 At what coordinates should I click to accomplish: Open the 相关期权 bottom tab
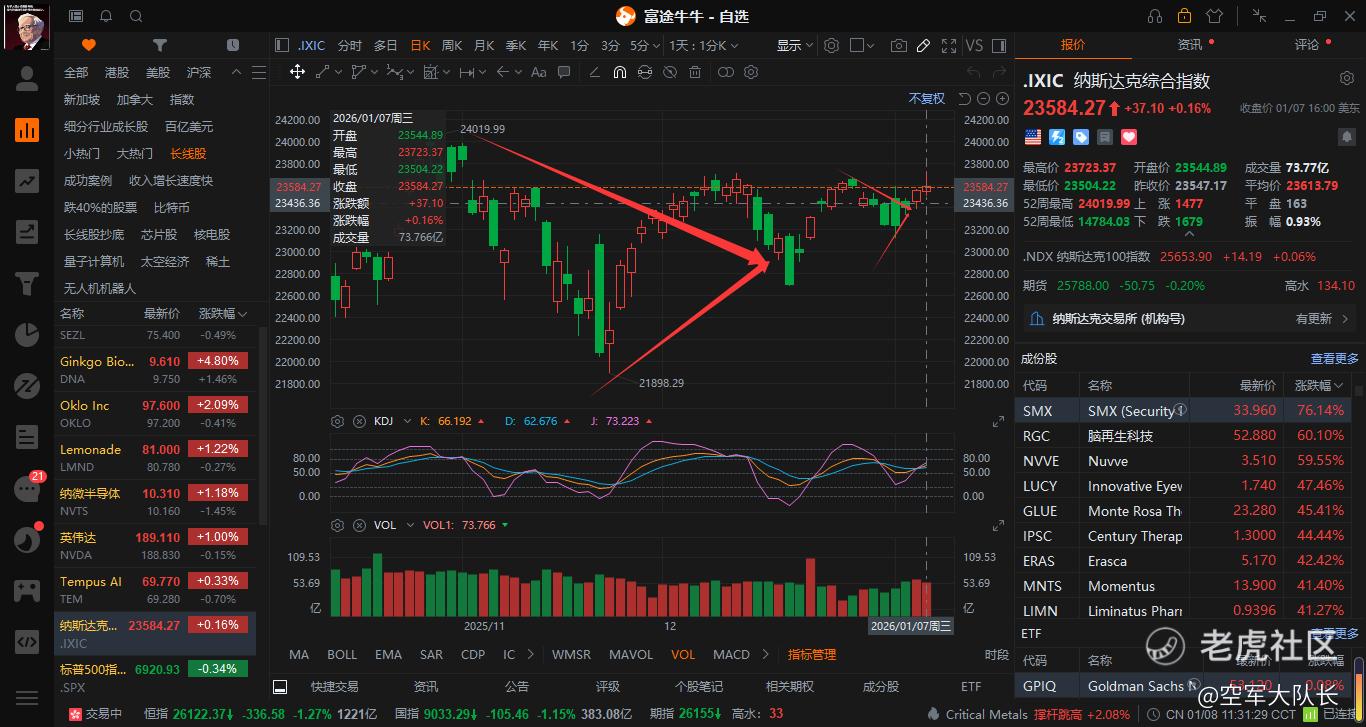click(790, 687)
